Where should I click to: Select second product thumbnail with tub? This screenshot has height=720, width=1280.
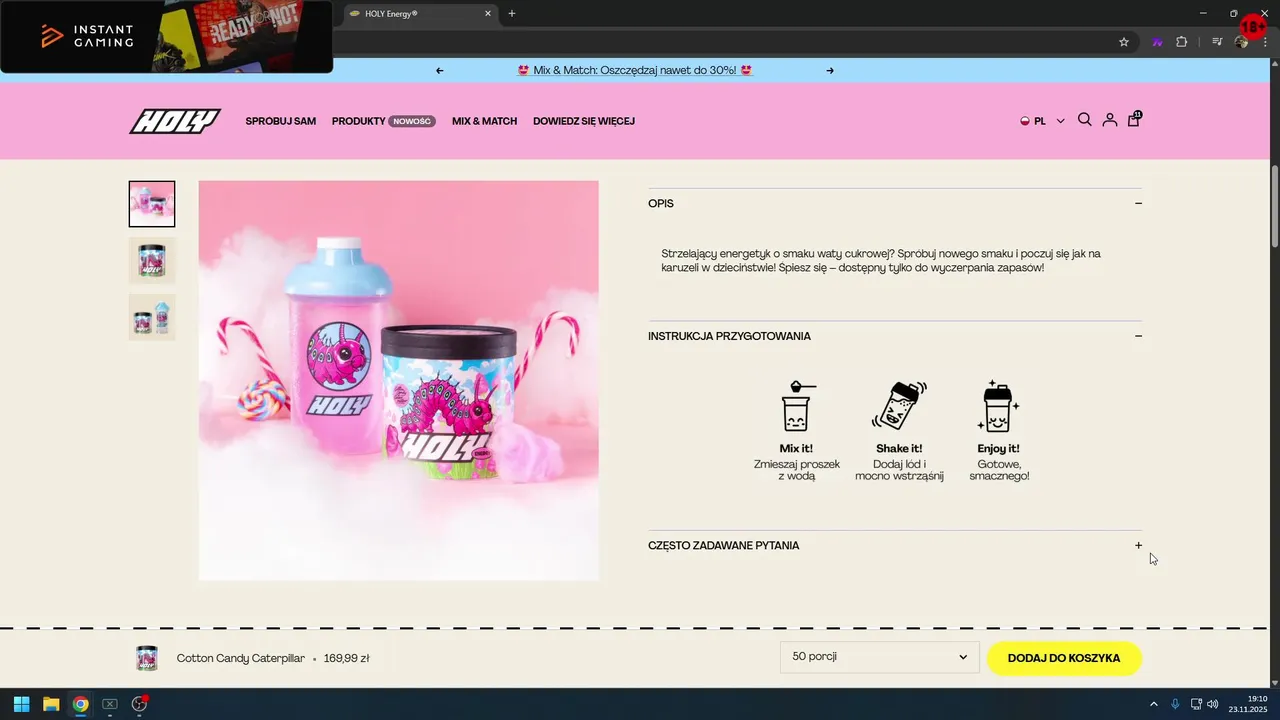(x=152, y=260)
